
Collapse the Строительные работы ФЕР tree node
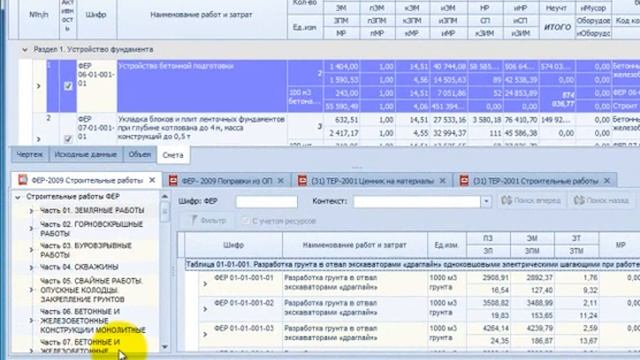pos(18,197)
